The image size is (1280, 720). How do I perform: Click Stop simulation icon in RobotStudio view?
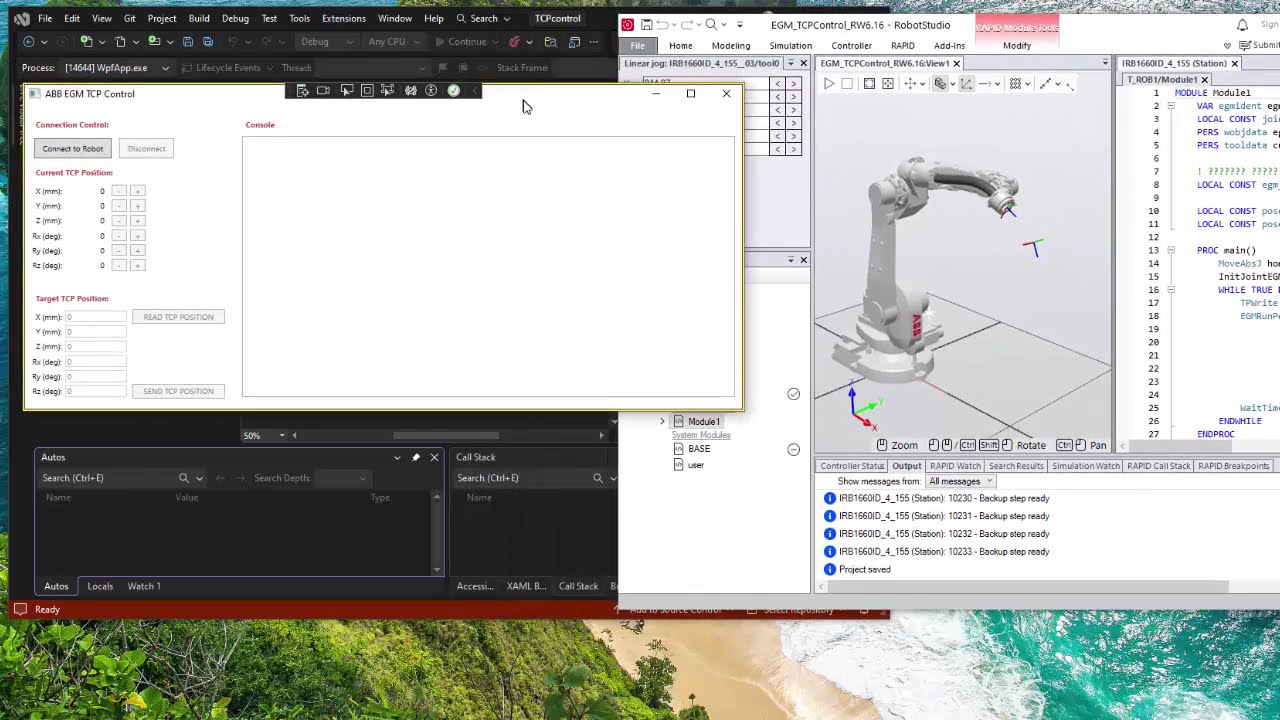click(x=847, y=84)
